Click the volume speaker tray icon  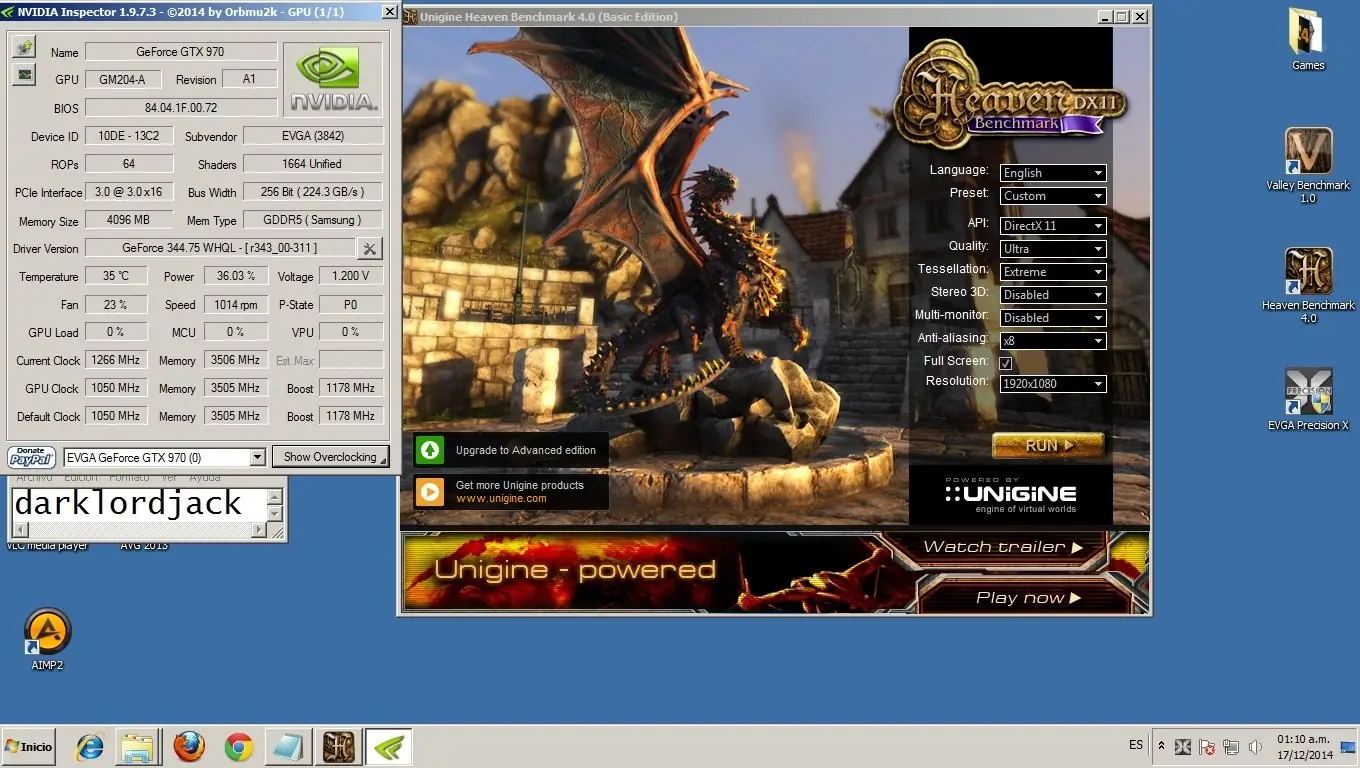tap(1255, 747)
